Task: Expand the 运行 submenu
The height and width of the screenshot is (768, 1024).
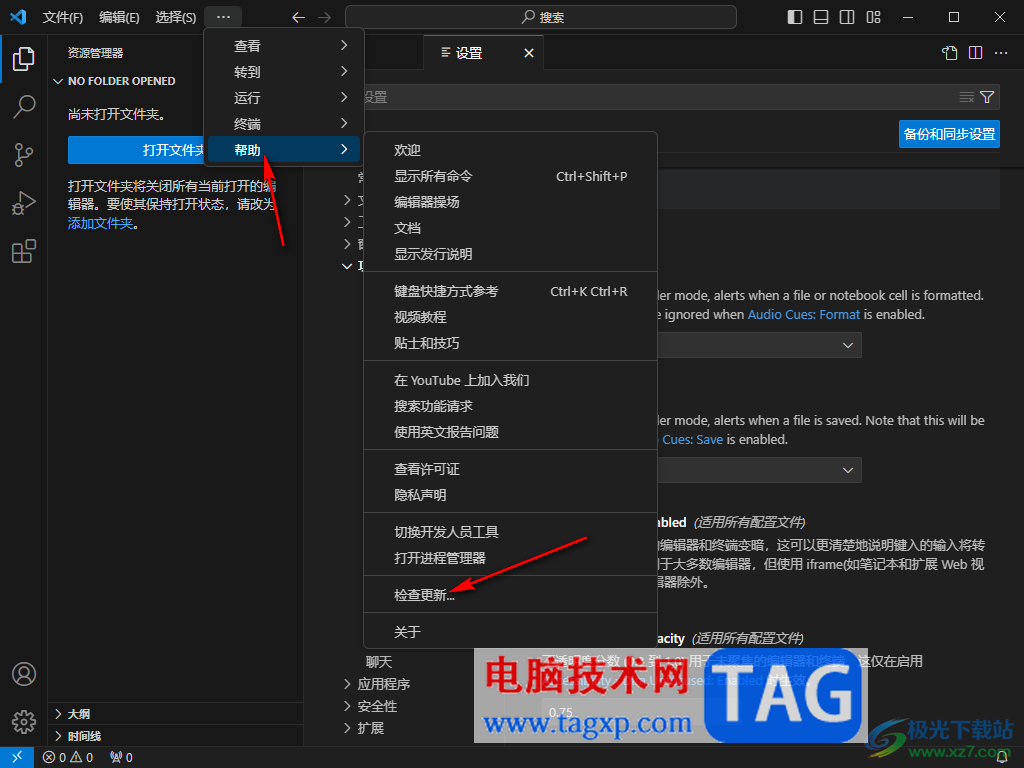Action: (284, 98)
